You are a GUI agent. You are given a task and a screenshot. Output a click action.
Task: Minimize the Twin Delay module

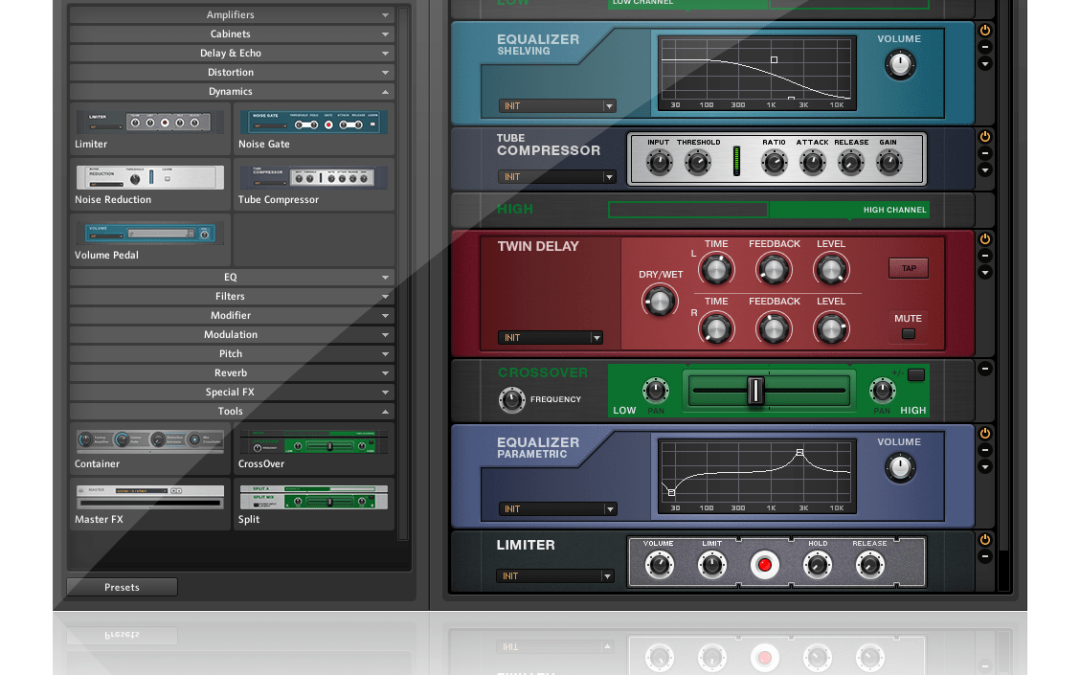coord(985,256)
